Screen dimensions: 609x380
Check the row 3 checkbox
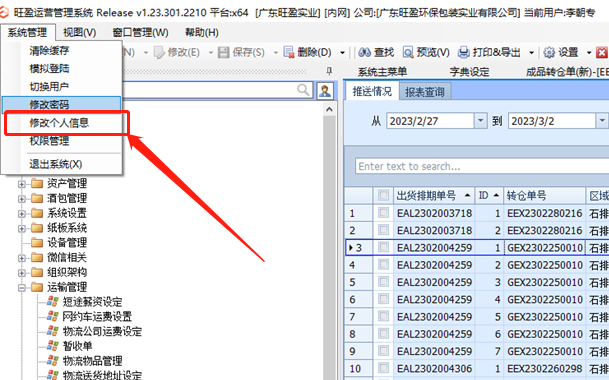384,247
